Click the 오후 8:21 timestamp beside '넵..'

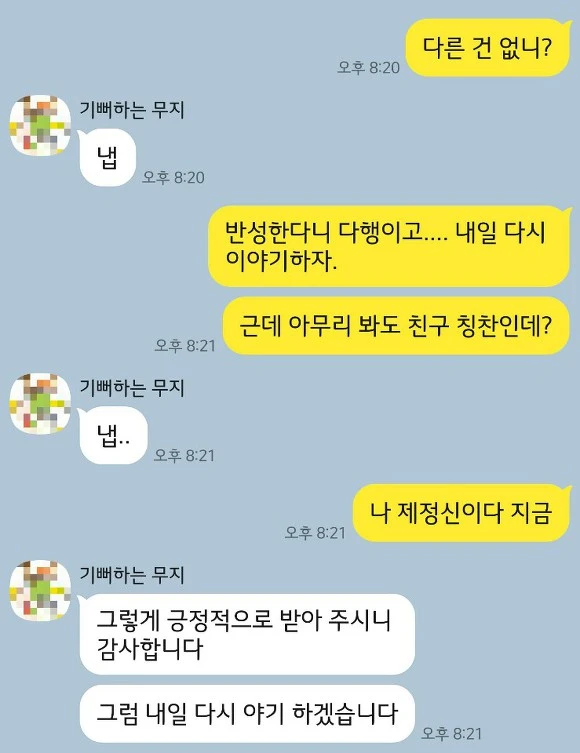coord(184,455)
